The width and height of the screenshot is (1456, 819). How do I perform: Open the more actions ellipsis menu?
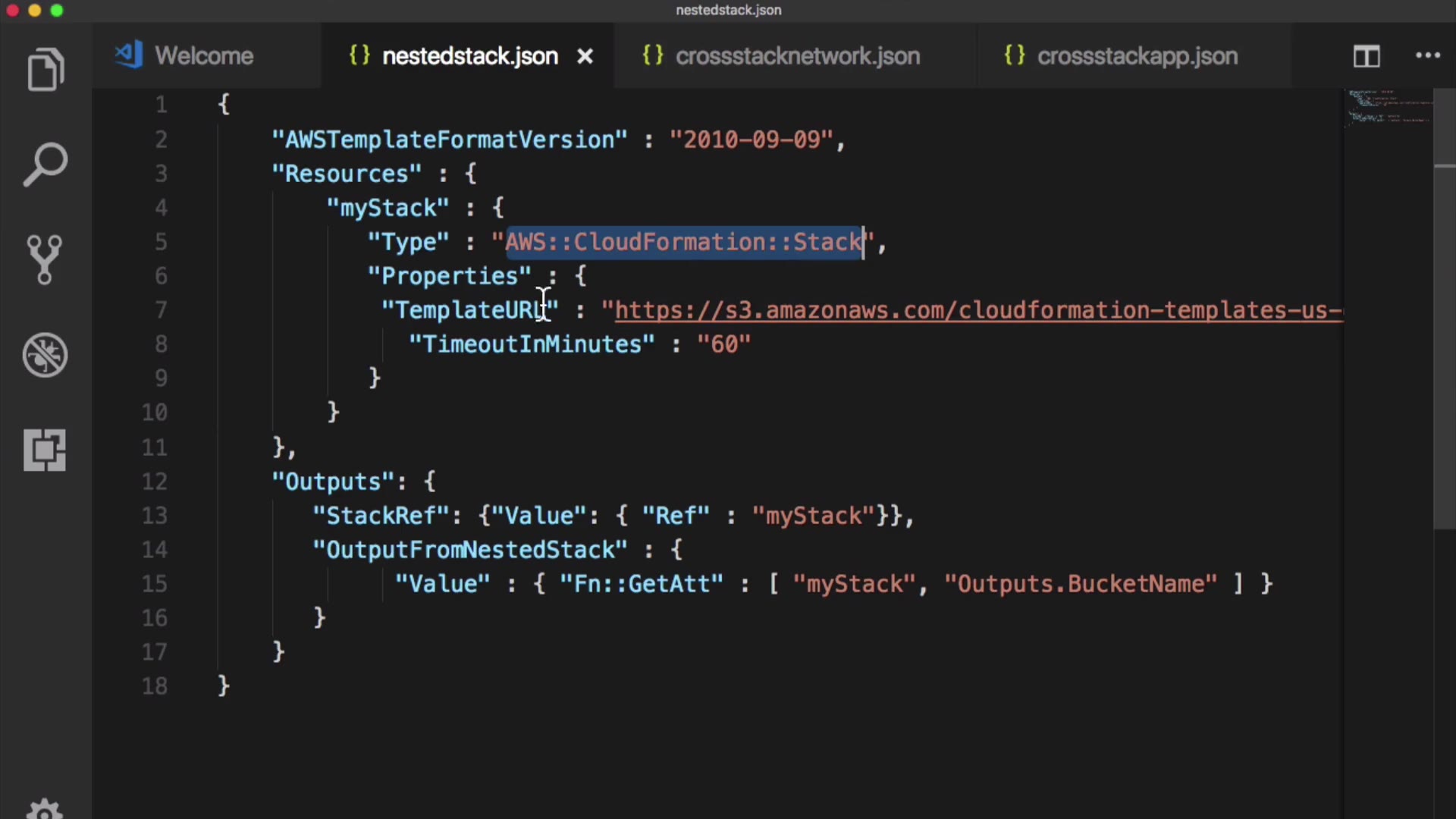(1427, 55)
